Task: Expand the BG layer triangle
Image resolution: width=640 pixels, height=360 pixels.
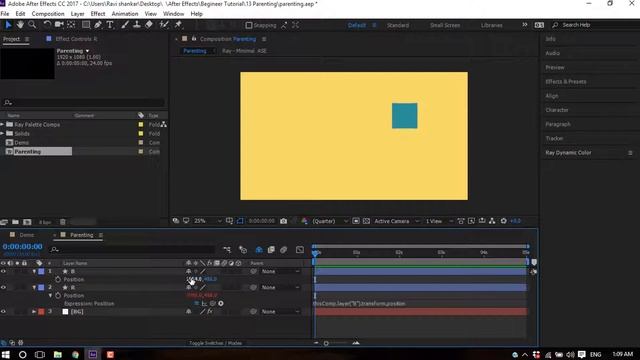Action: pyautogui.click(x=34, y=311)
